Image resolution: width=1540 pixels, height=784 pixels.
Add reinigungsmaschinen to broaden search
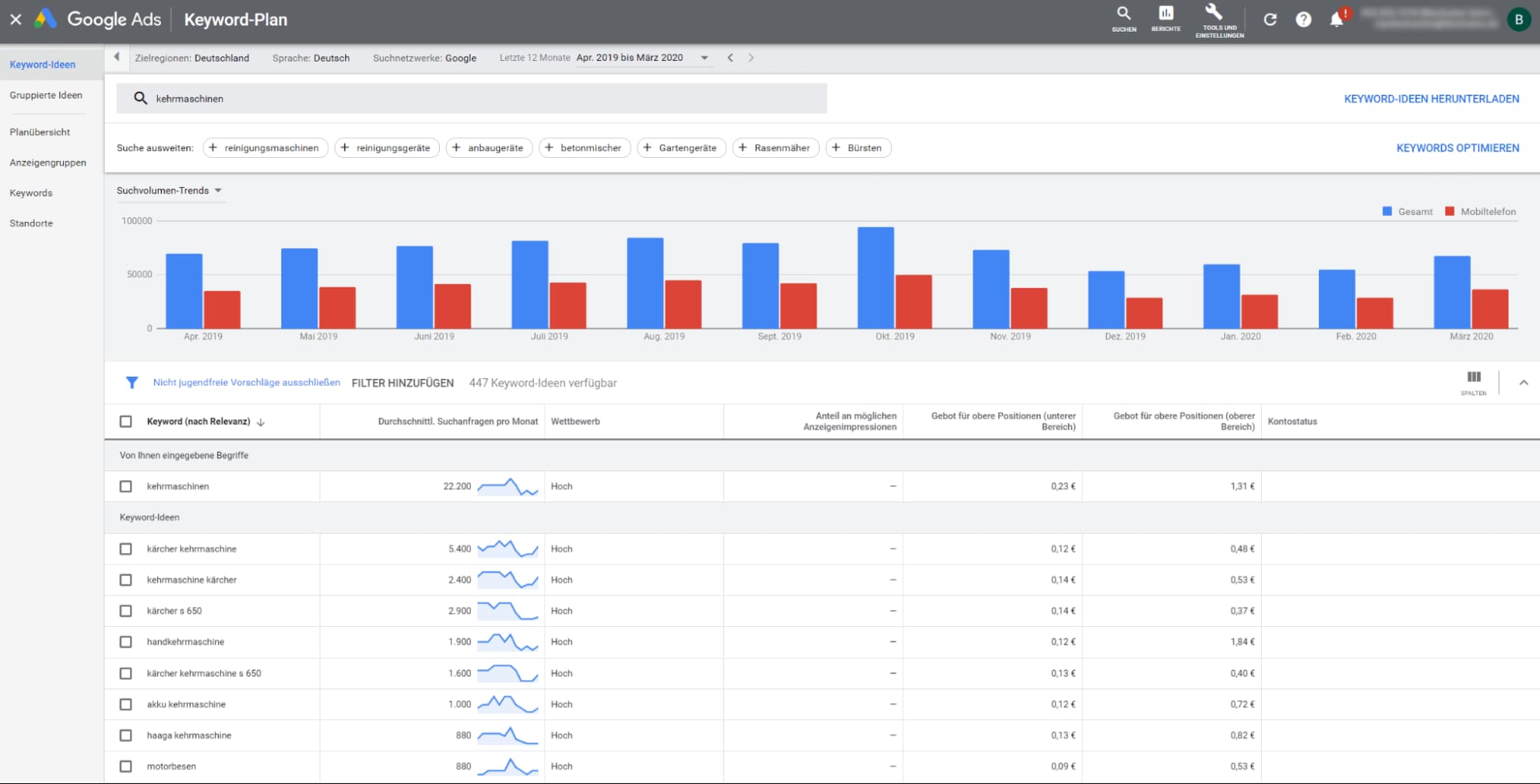pyautogui.click(x=265, y=148)
